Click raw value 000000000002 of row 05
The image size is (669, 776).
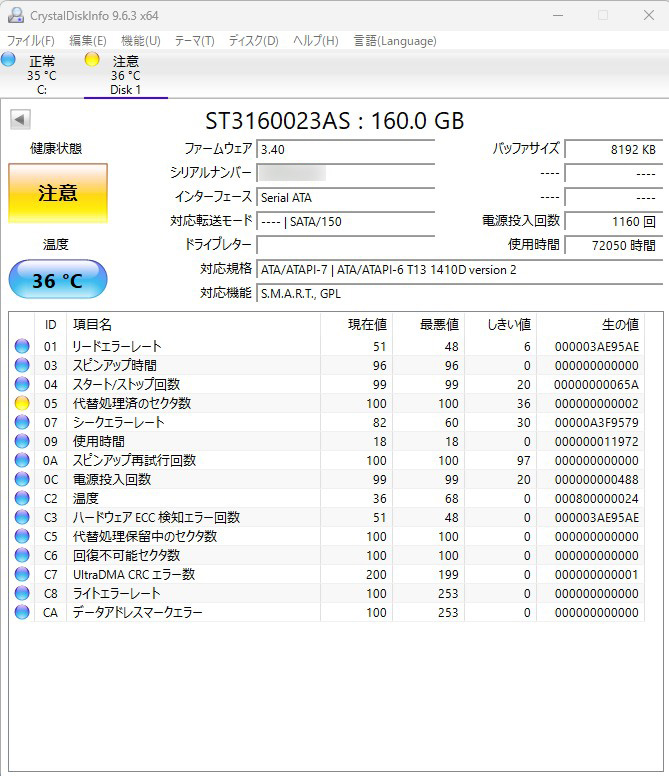pyautogui.click(x=597, y=403)
